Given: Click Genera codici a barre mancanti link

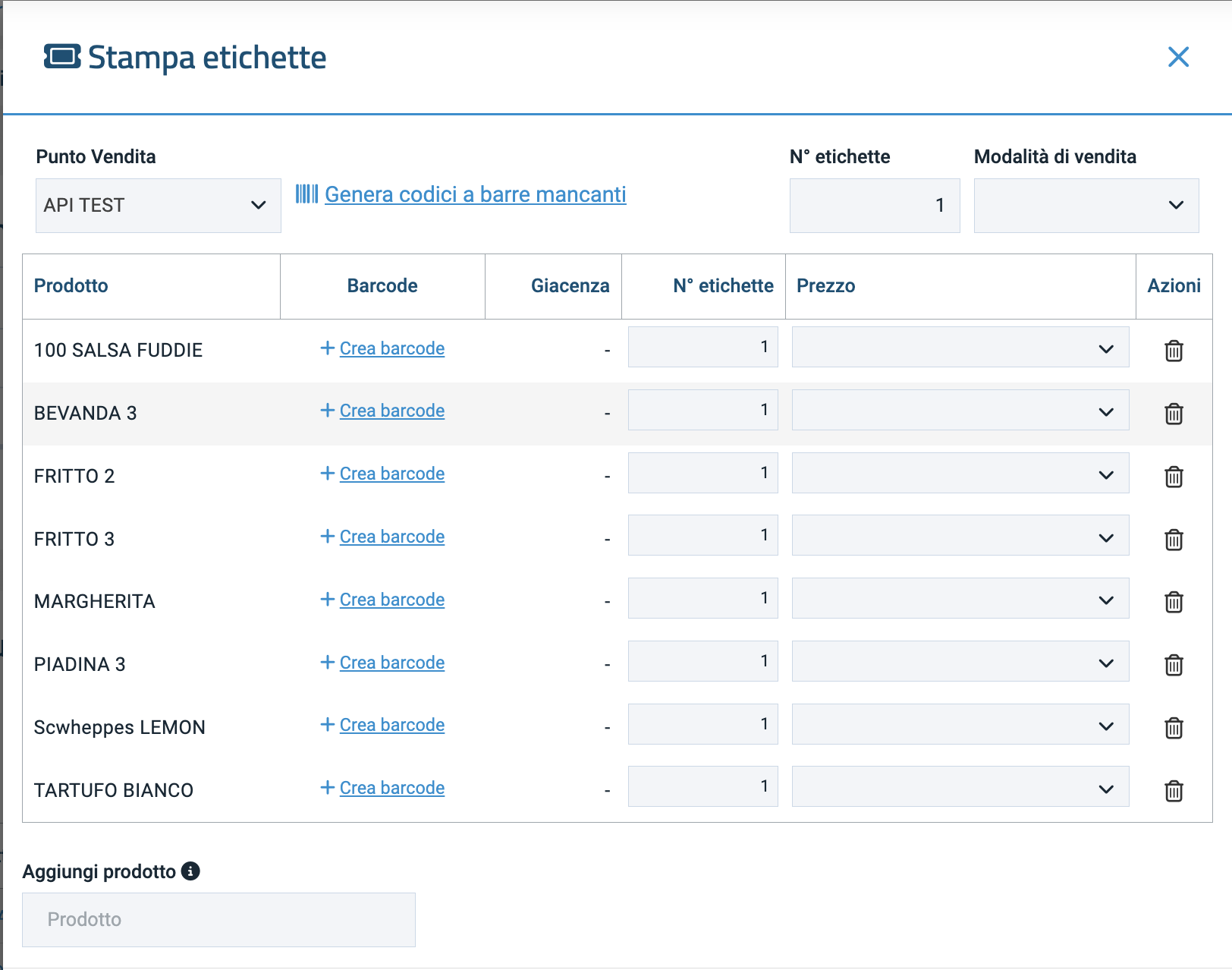Looking at the screenshot, I should 475,195.
